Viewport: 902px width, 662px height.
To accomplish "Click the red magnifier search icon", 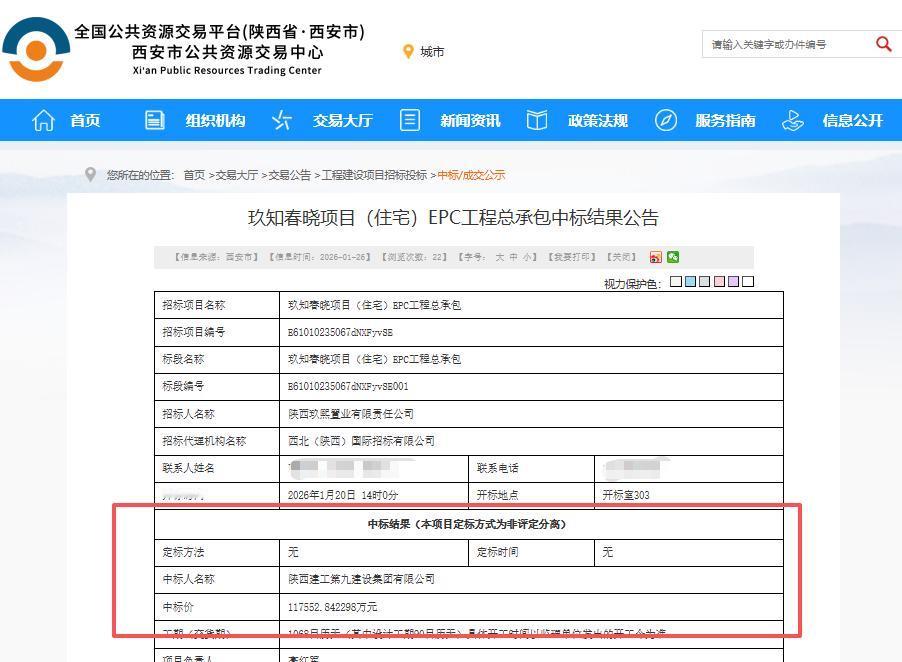I will point(884,44).
